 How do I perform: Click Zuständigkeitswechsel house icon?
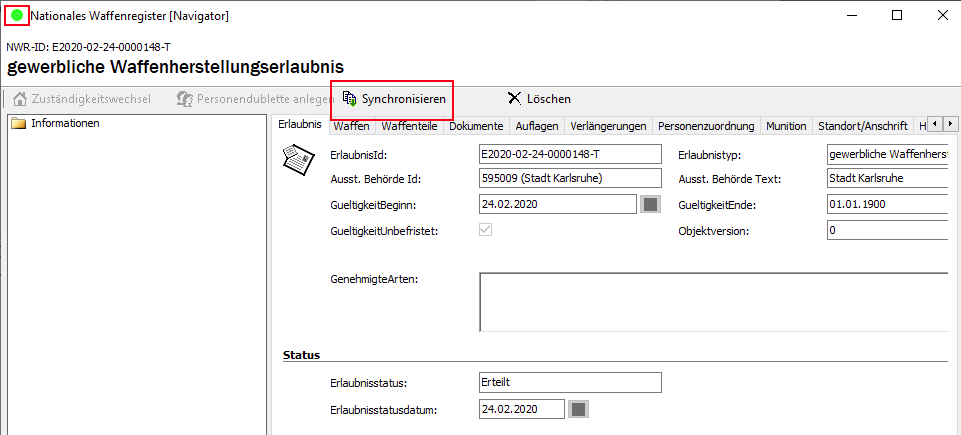(19, 99)
